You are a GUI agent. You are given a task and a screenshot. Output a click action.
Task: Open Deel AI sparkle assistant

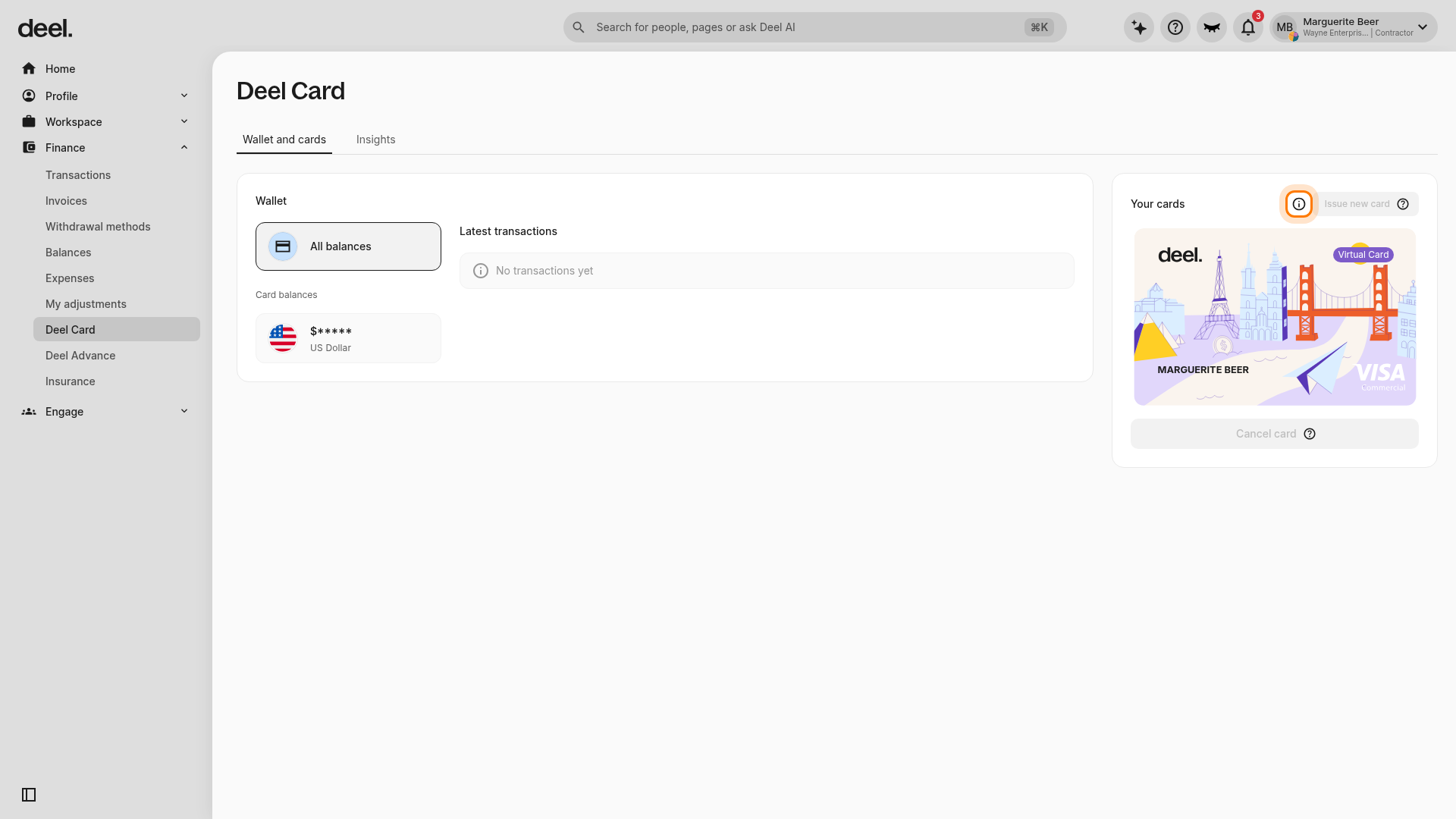click(1139, 27)
